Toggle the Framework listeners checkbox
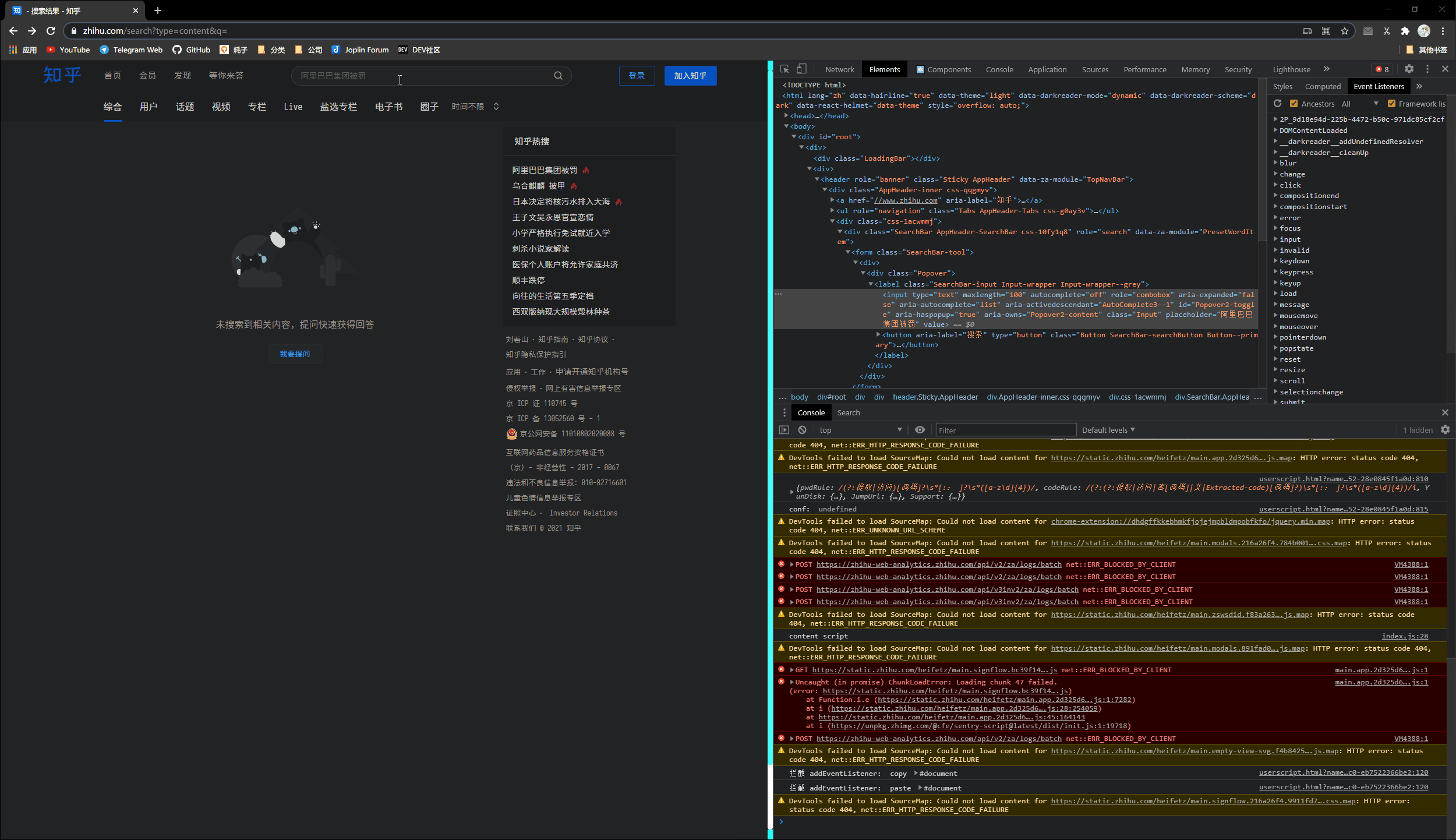 tap(1391, 104)
